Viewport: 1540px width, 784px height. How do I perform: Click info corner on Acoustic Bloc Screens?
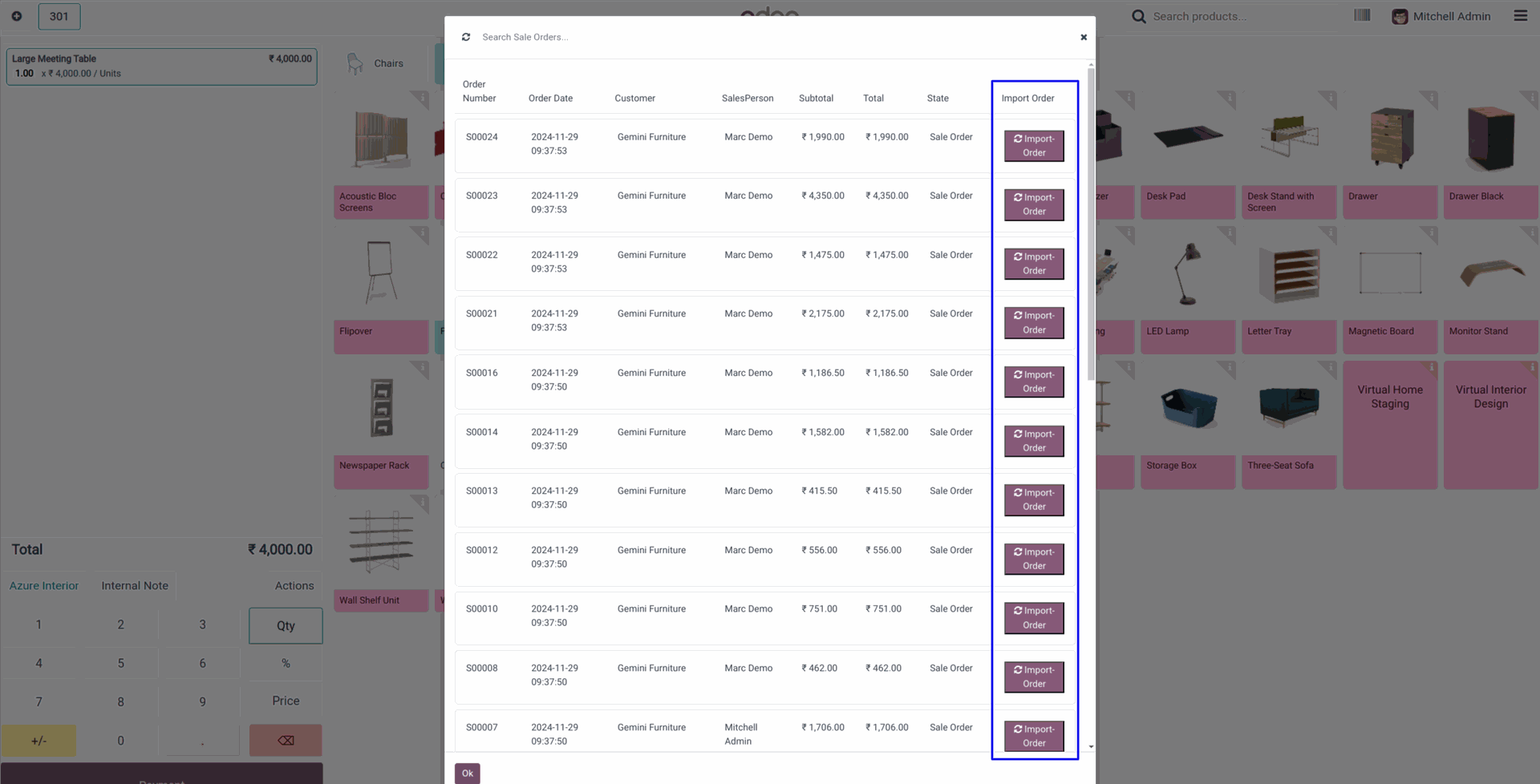click(421, 98)
